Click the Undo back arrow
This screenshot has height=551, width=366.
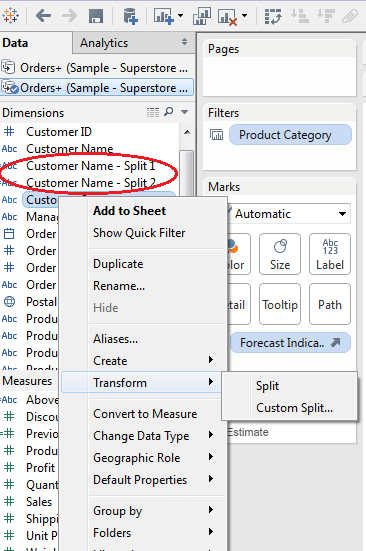click(x=44, y=15)
